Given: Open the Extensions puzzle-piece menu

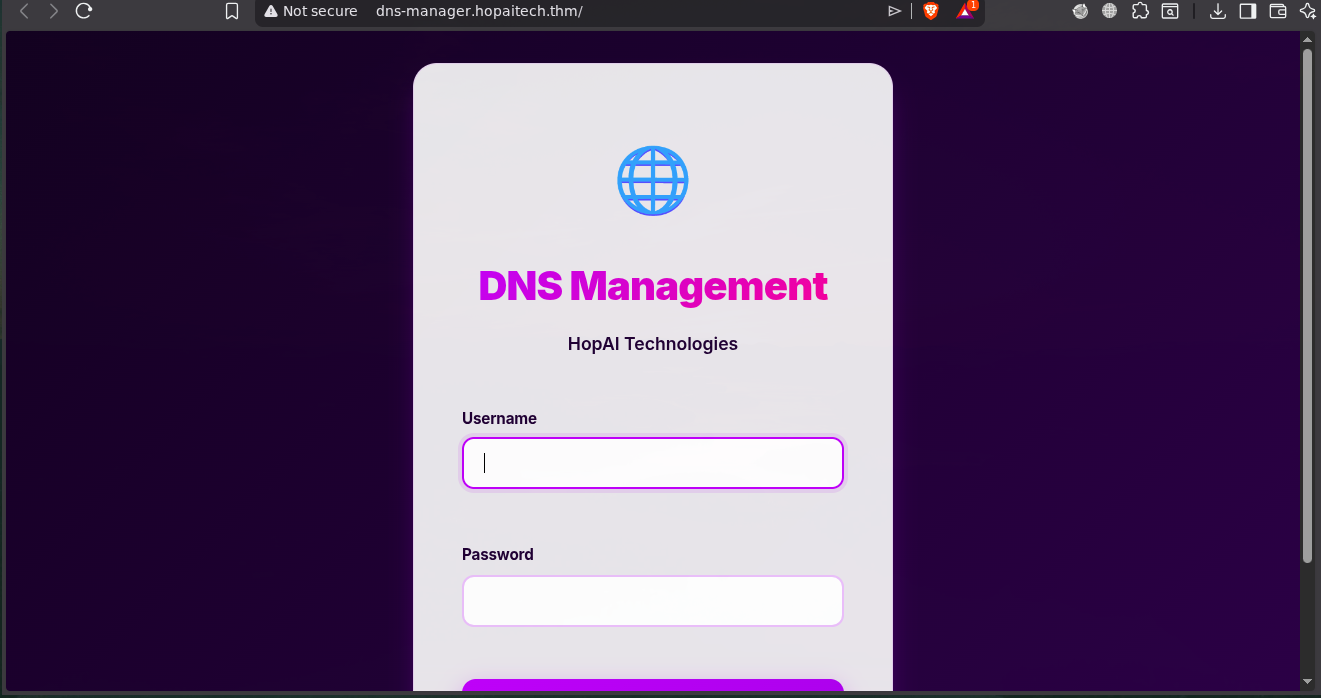Looking at the screenshot, I should tap(1139, 11).
